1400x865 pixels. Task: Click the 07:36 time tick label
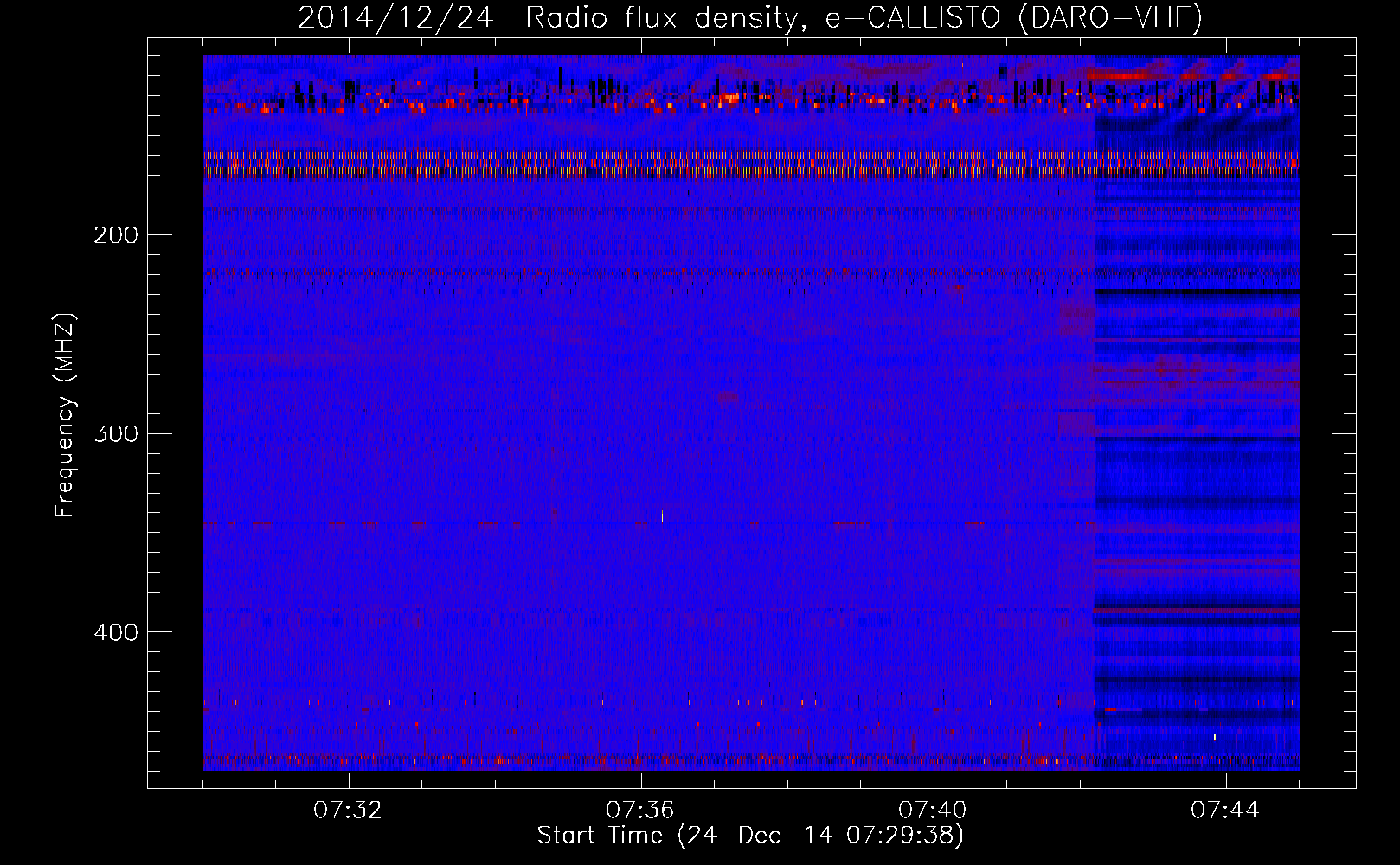pyautogui.click(x=640, y=811)
